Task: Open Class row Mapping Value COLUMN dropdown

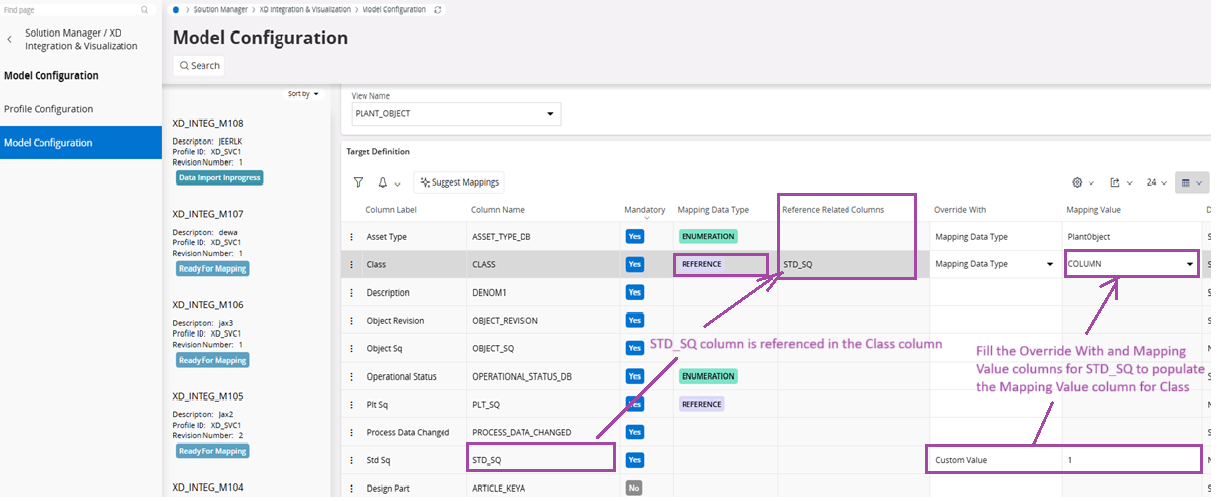Action: 1189,264
